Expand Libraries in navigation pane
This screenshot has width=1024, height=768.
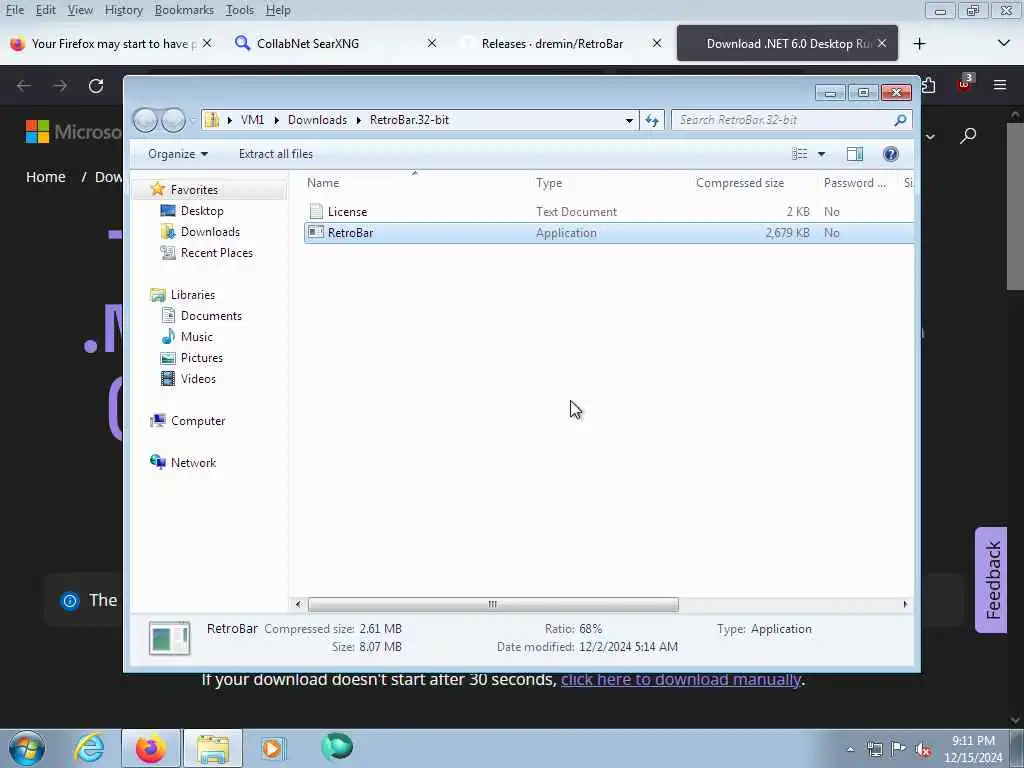(x=193, y=295)
